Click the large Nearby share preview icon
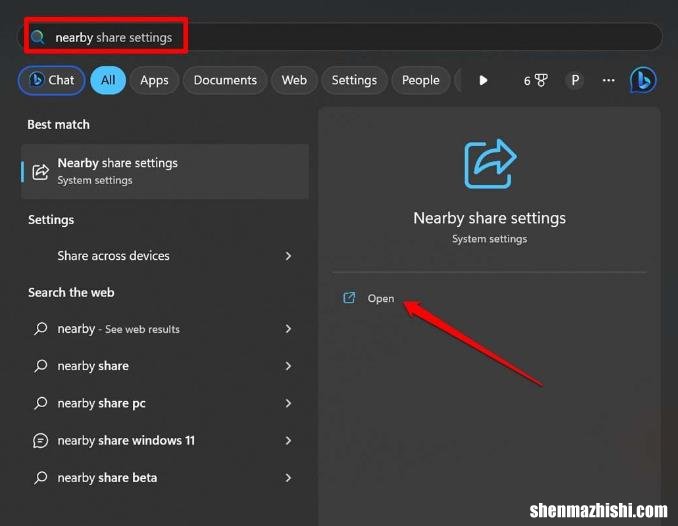Viewport: 678px width, 526px height. pos(490,164)
